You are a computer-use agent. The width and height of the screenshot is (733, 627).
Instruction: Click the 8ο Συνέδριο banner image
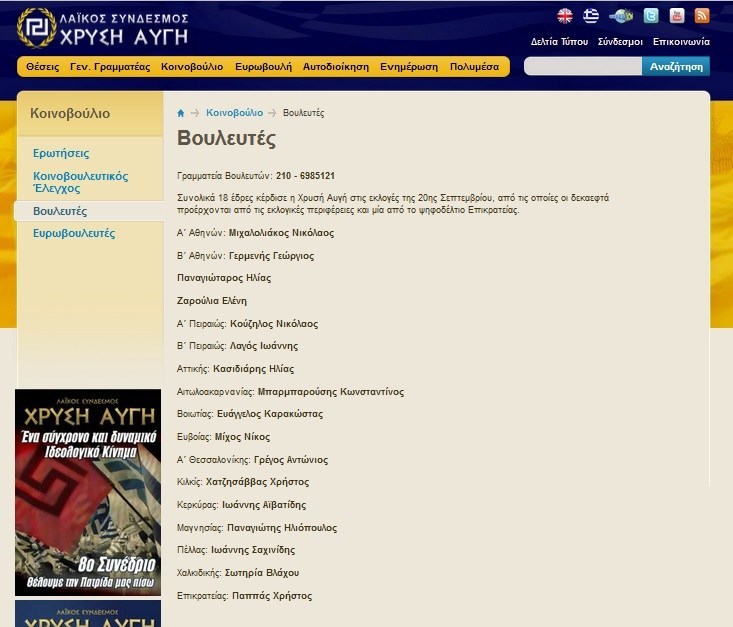88,492
